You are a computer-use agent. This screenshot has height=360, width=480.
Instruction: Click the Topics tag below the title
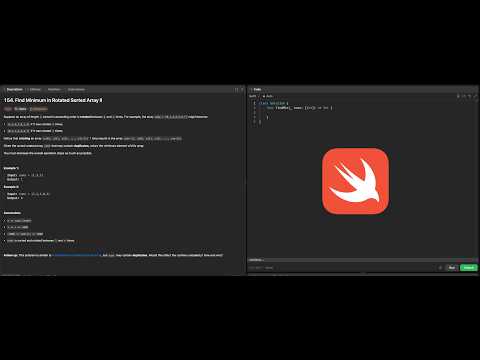(20, 109)
